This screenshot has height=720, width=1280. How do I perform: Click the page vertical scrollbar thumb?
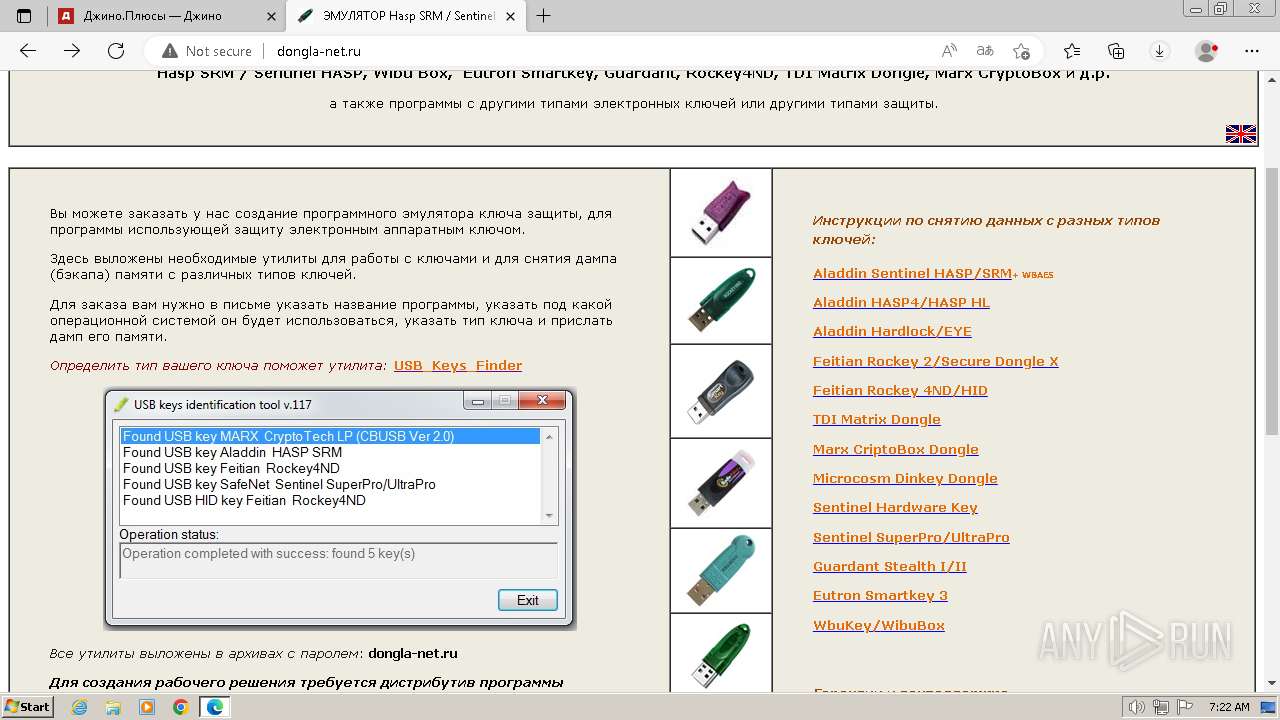click(x=1272, y=300)
